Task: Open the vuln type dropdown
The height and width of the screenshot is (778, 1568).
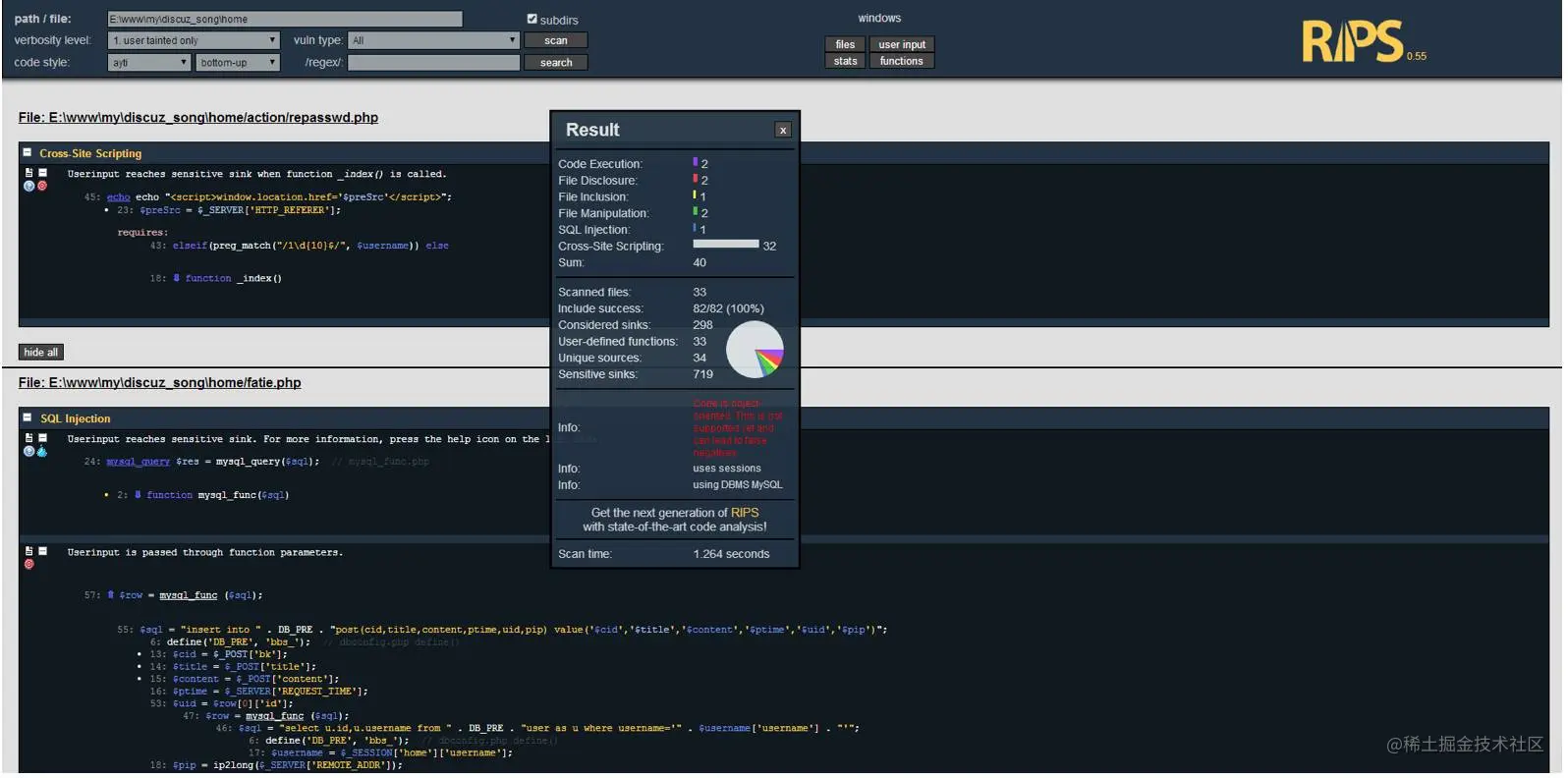Action: click(x=433, y=40)
